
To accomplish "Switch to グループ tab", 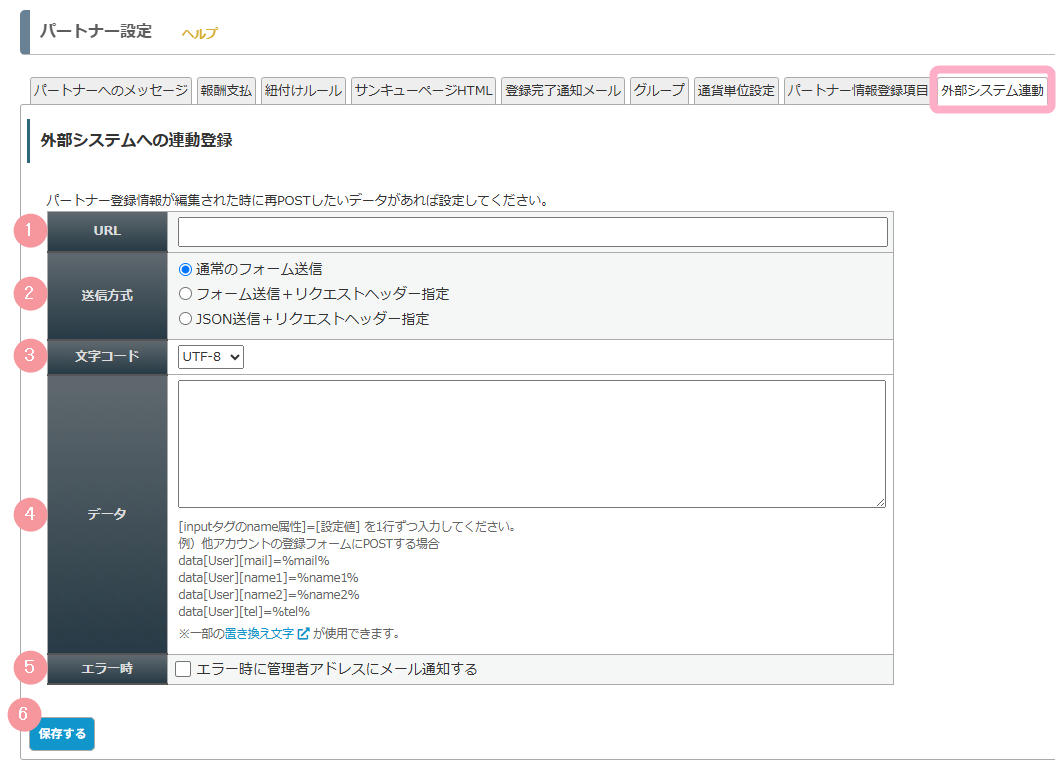I will click(x=659, y=91).
